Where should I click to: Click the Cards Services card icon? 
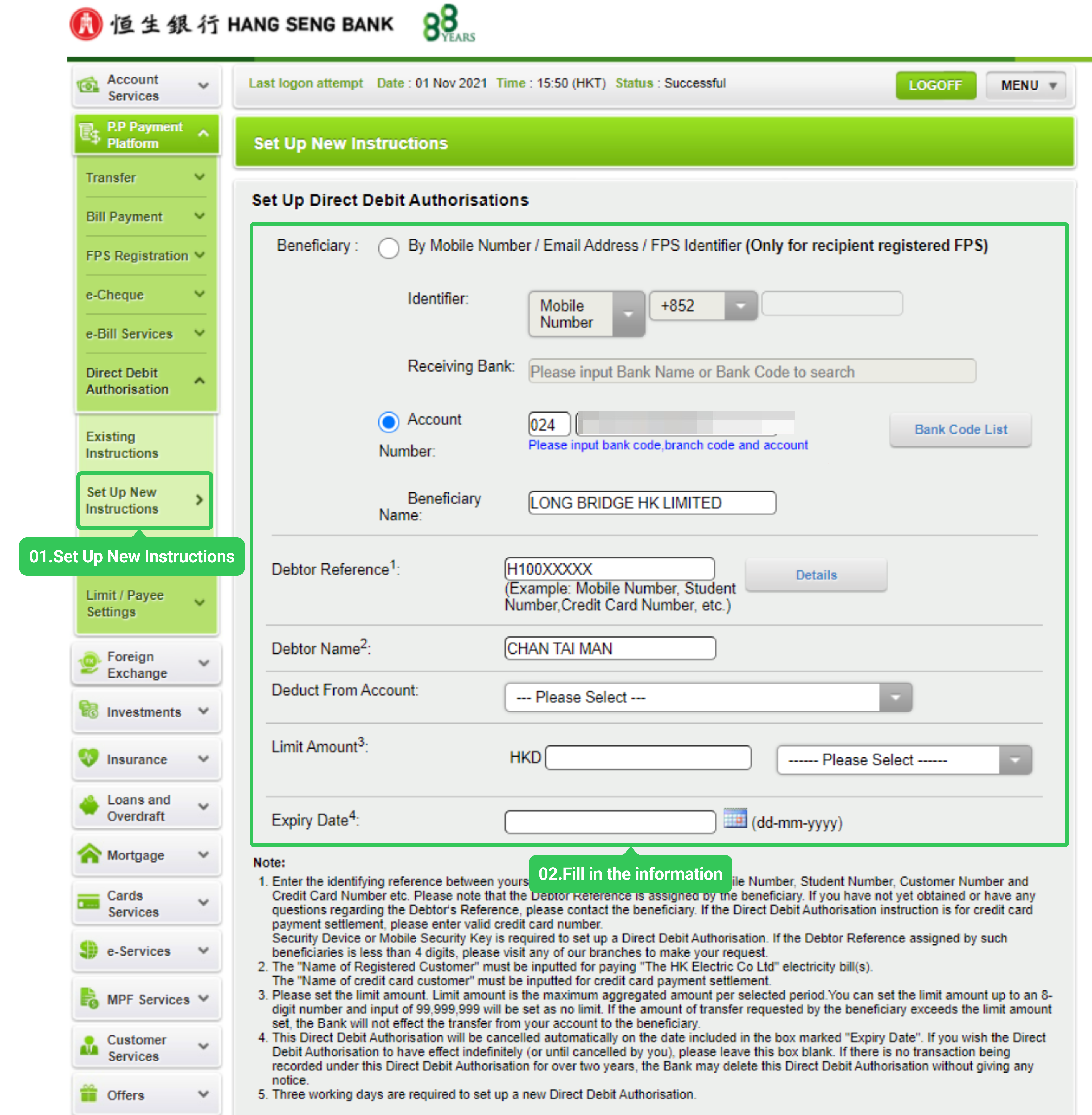[89, 902]
